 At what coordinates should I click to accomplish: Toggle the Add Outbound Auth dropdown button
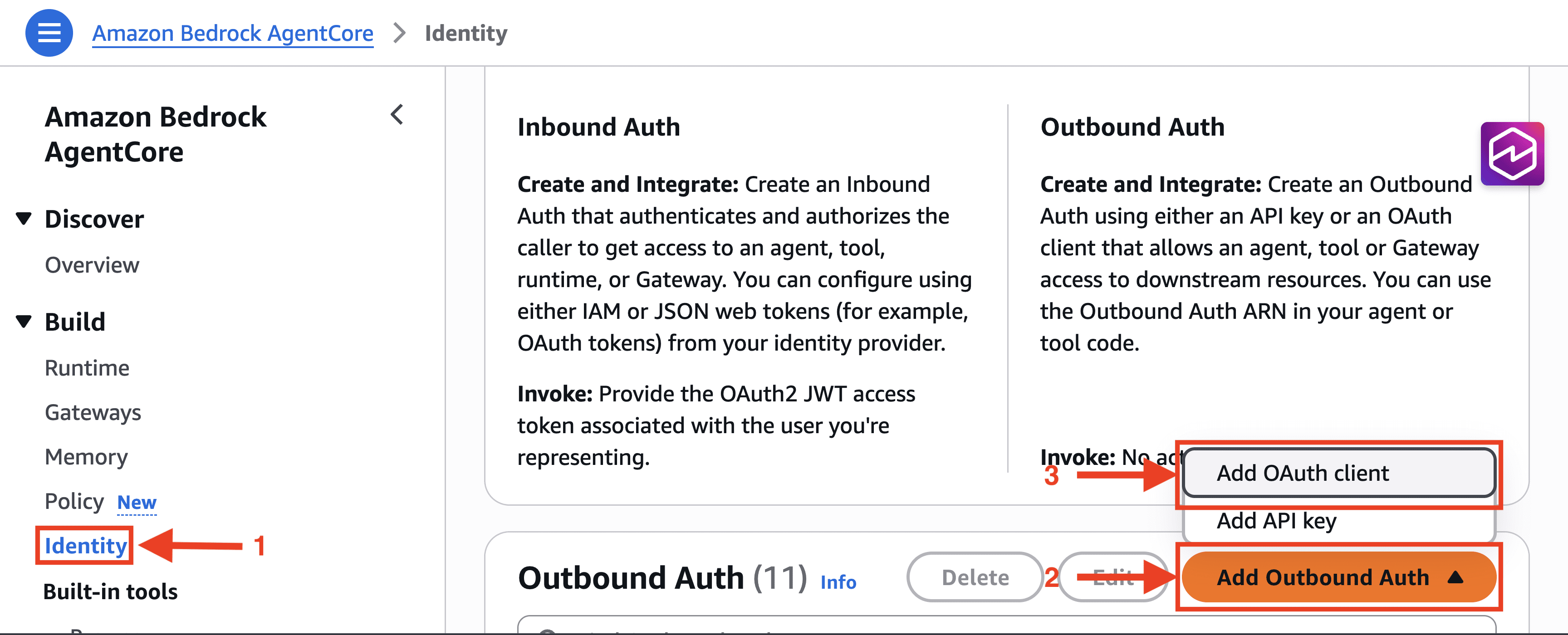[x=1338, y=576]
